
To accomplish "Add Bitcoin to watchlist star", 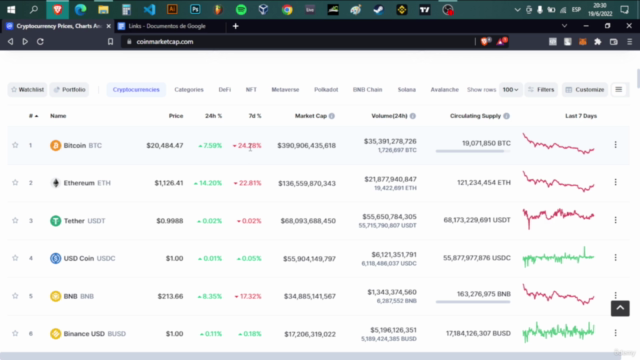I will pos(15,145).
